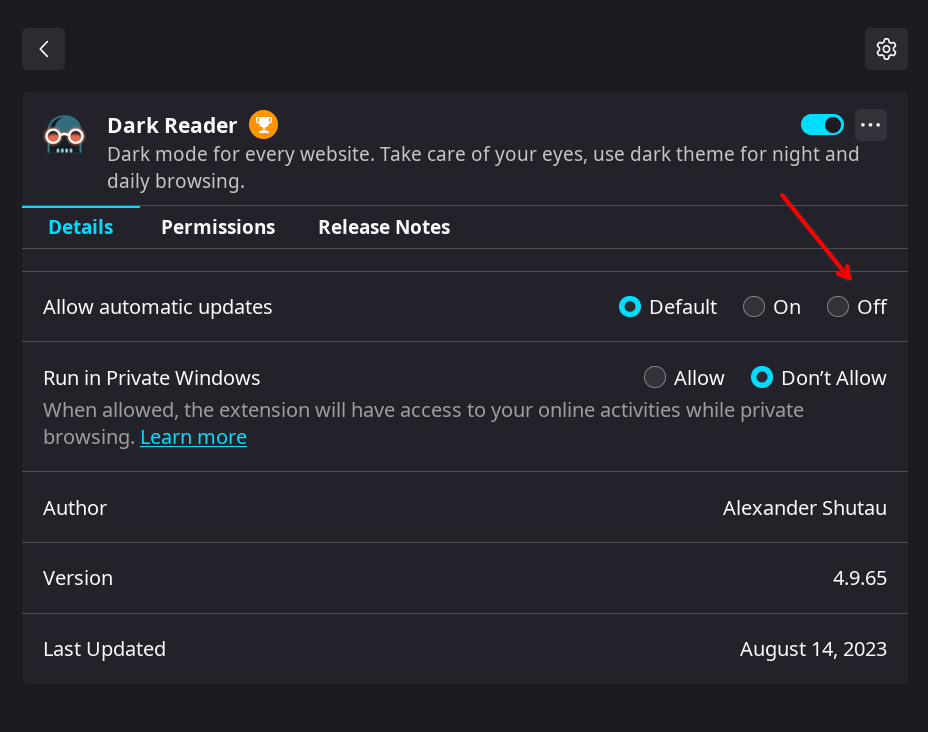Turn automatic updates On
Image resolution: width=928 pixels, height=732 pixels.
[x=754, y=307]
